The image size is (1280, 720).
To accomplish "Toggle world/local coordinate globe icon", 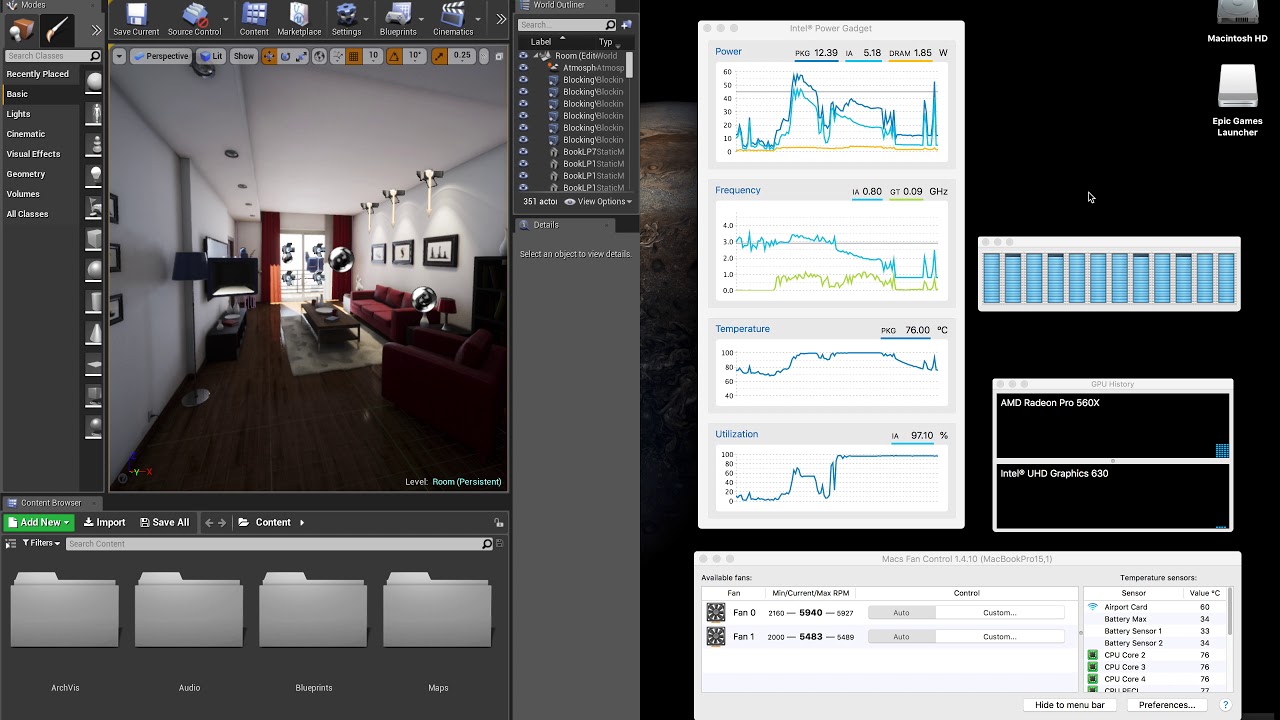I will coord(319,56).
